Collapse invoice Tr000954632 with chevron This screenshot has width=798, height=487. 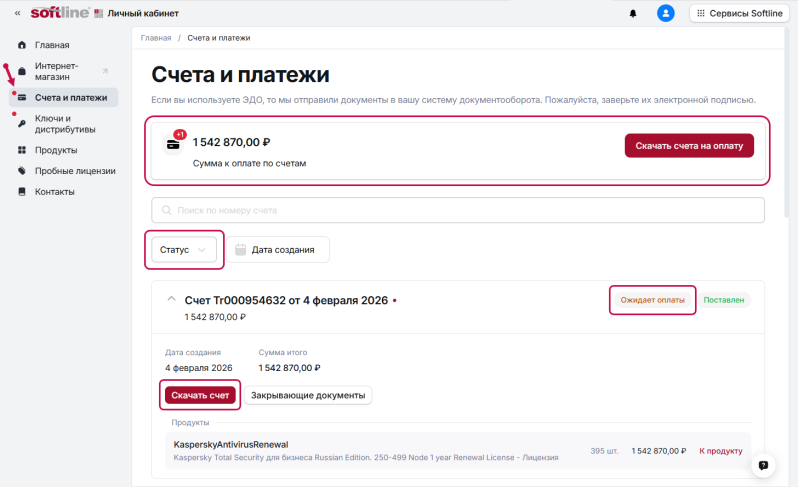point(171,299)
